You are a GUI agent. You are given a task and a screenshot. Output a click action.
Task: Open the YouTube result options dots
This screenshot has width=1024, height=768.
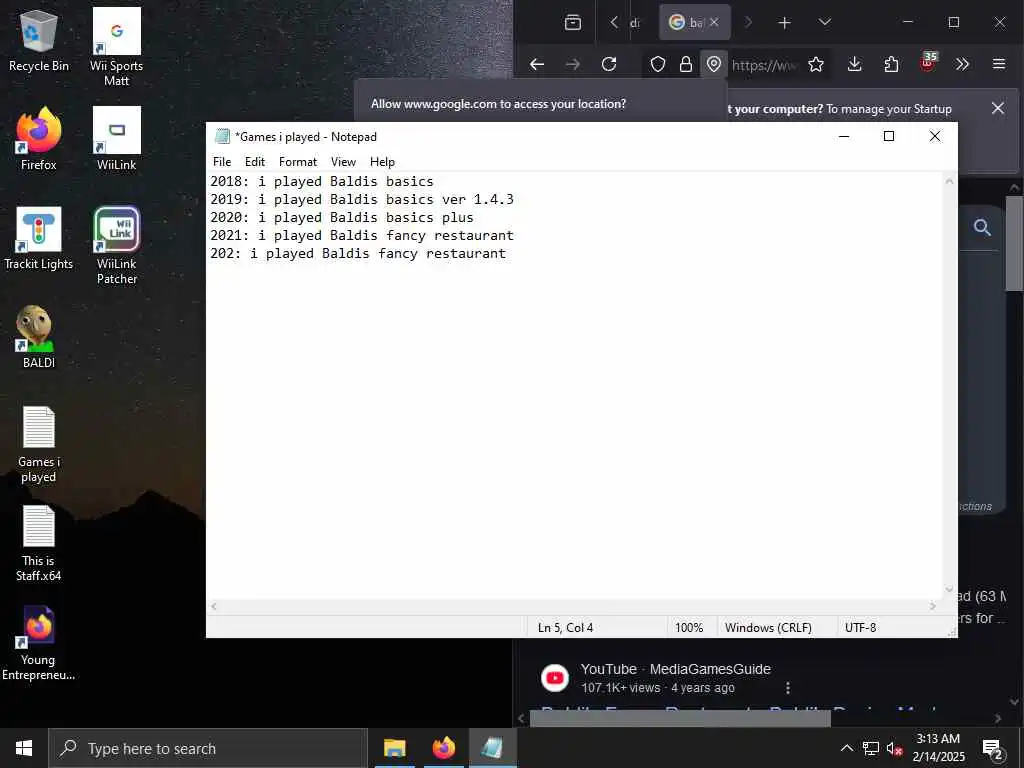pyautogui.click(x=788, y=688)
